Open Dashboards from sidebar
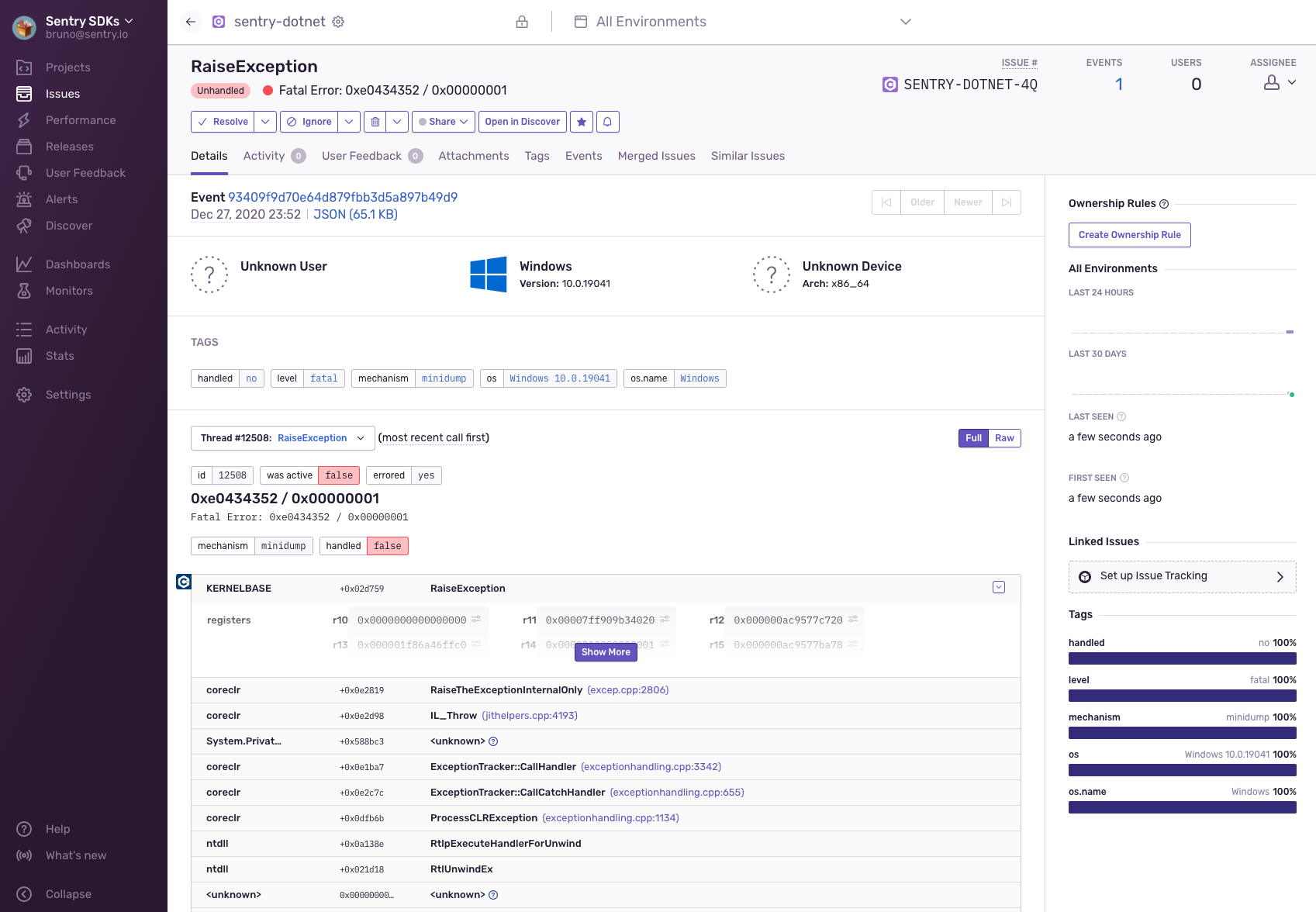This screenshot has height=912, width=1316. (78, 264)
